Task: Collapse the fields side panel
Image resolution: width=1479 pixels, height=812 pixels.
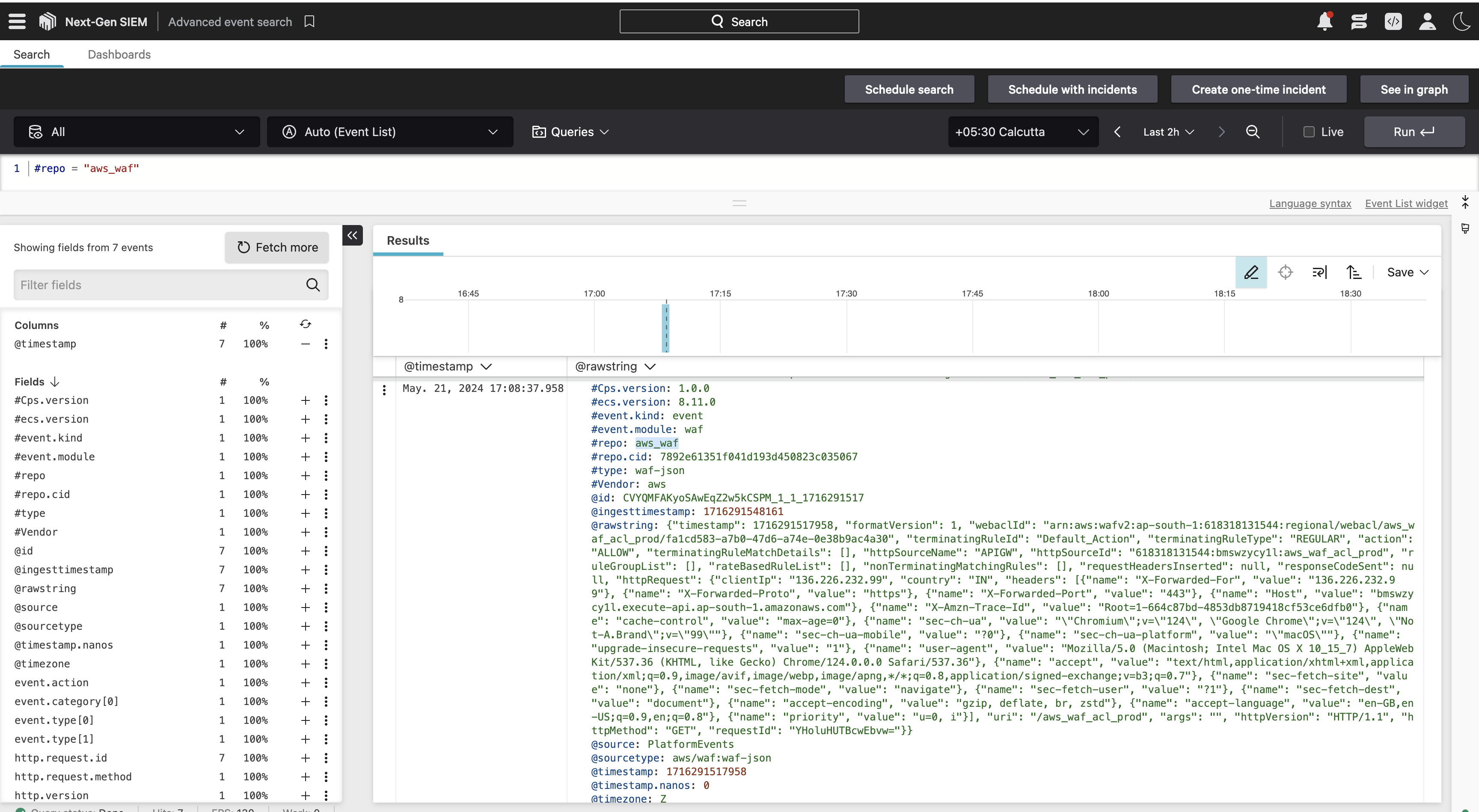Action: click(352, 235)
